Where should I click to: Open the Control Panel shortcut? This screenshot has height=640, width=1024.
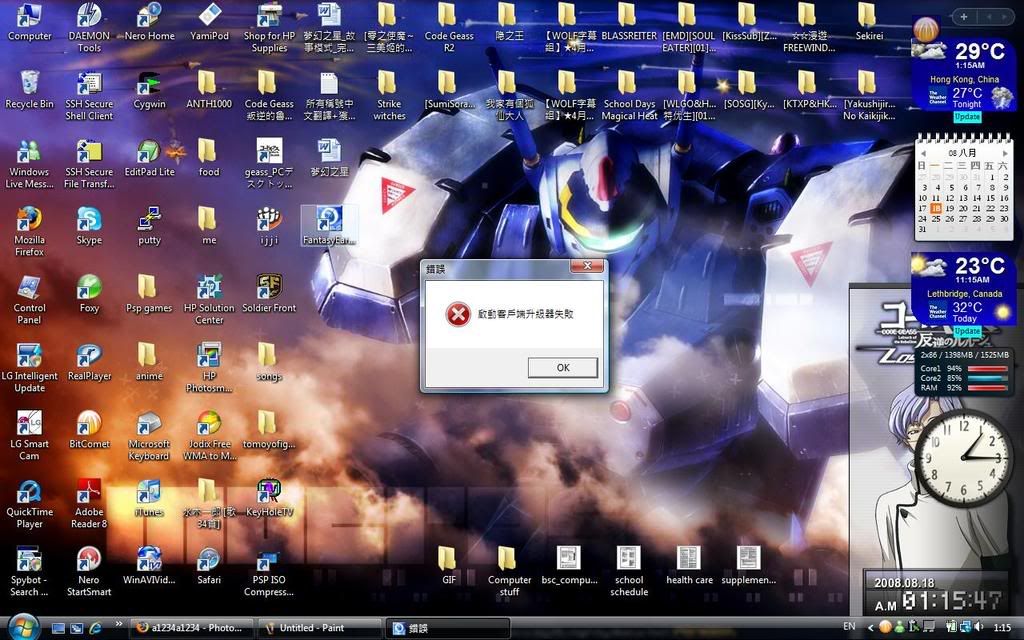tap(30, 288)
